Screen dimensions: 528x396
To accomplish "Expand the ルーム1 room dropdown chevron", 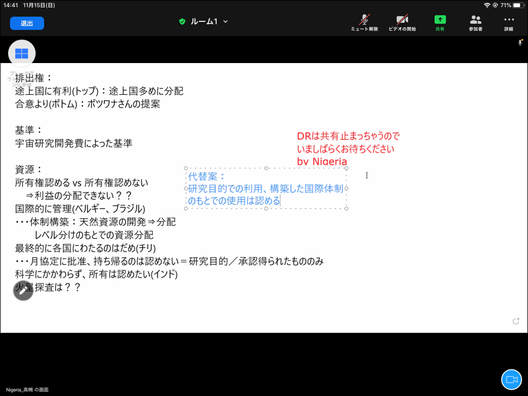I will click(x=226, y=22).
